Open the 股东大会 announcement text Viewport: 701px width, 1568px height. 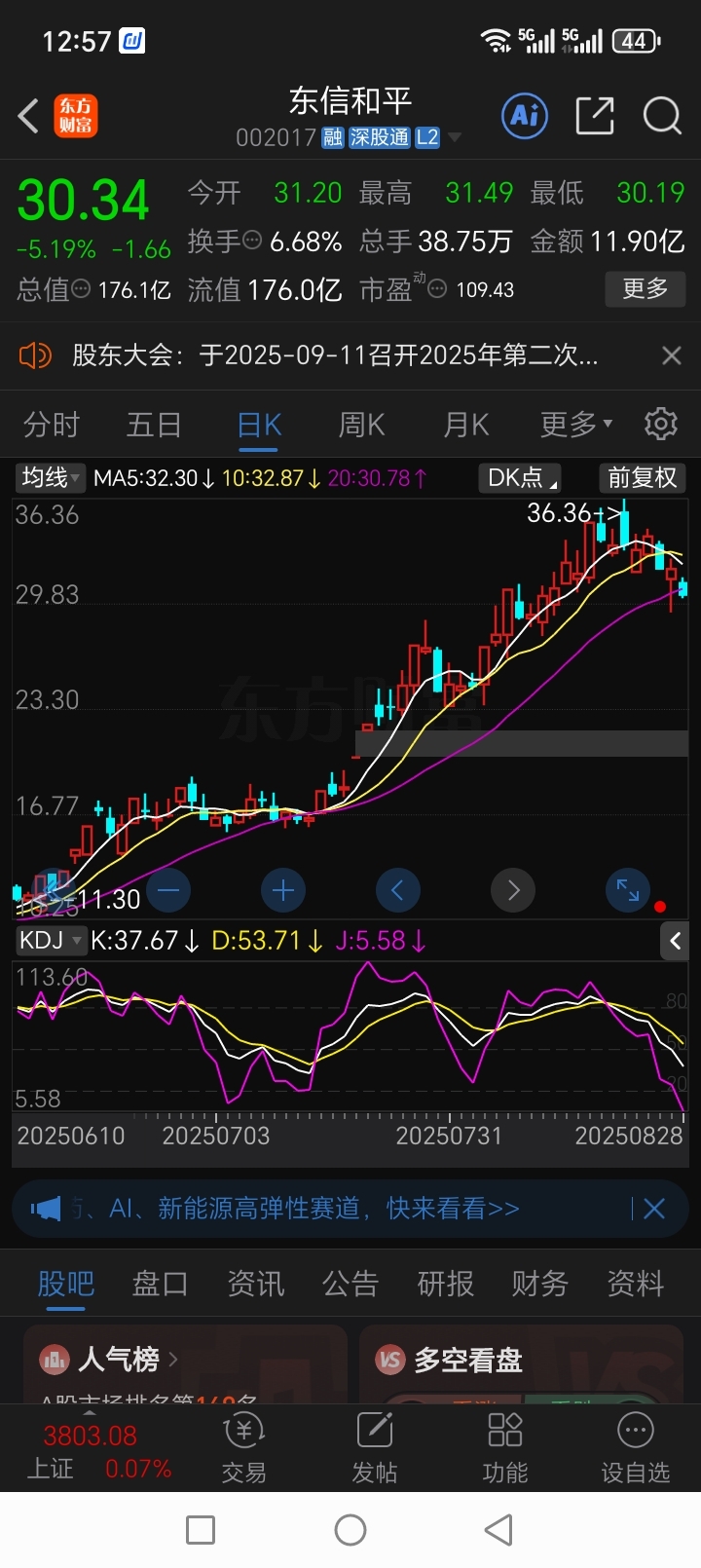click(336, 355)
